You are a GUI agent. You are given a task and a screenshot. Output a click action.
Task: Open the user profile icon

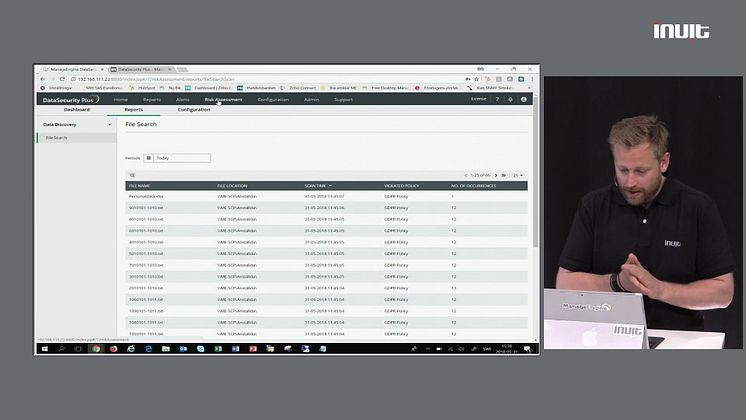point(523,99)
